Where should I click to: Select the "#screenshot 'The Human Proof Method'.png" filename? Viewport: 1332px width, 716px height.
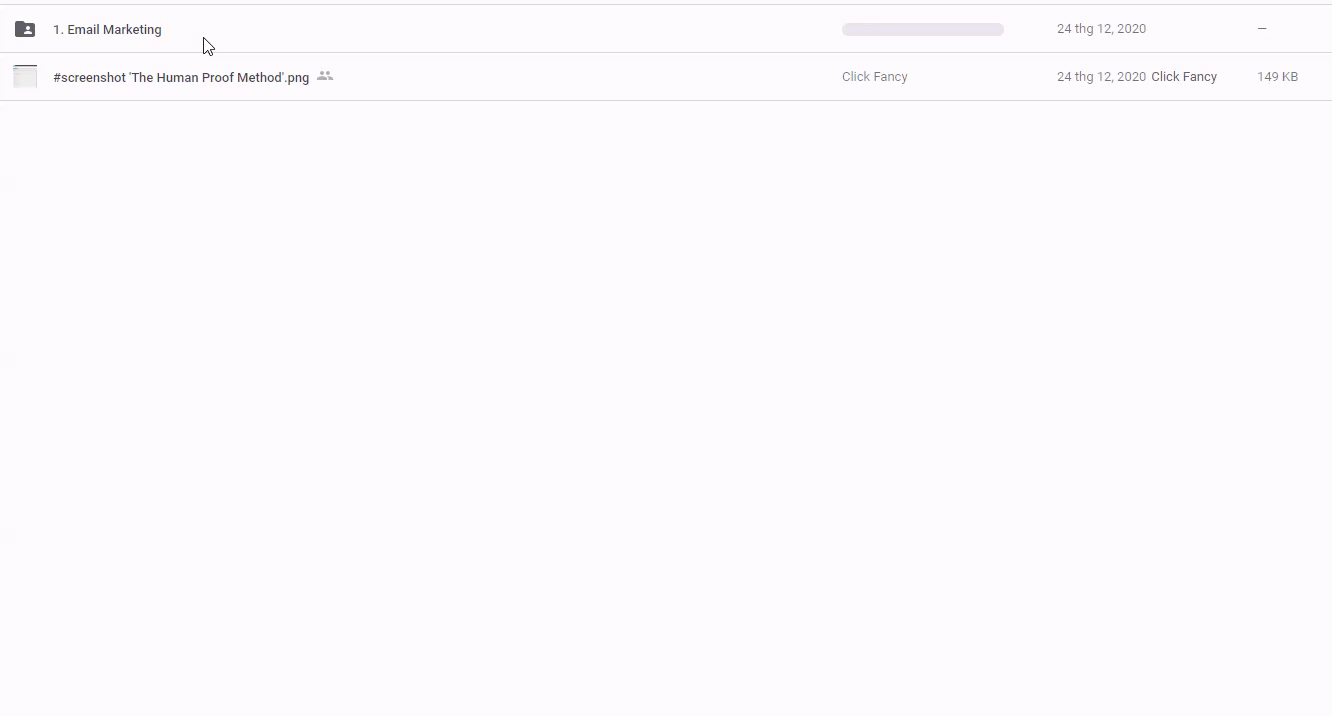tap(181, 78)
